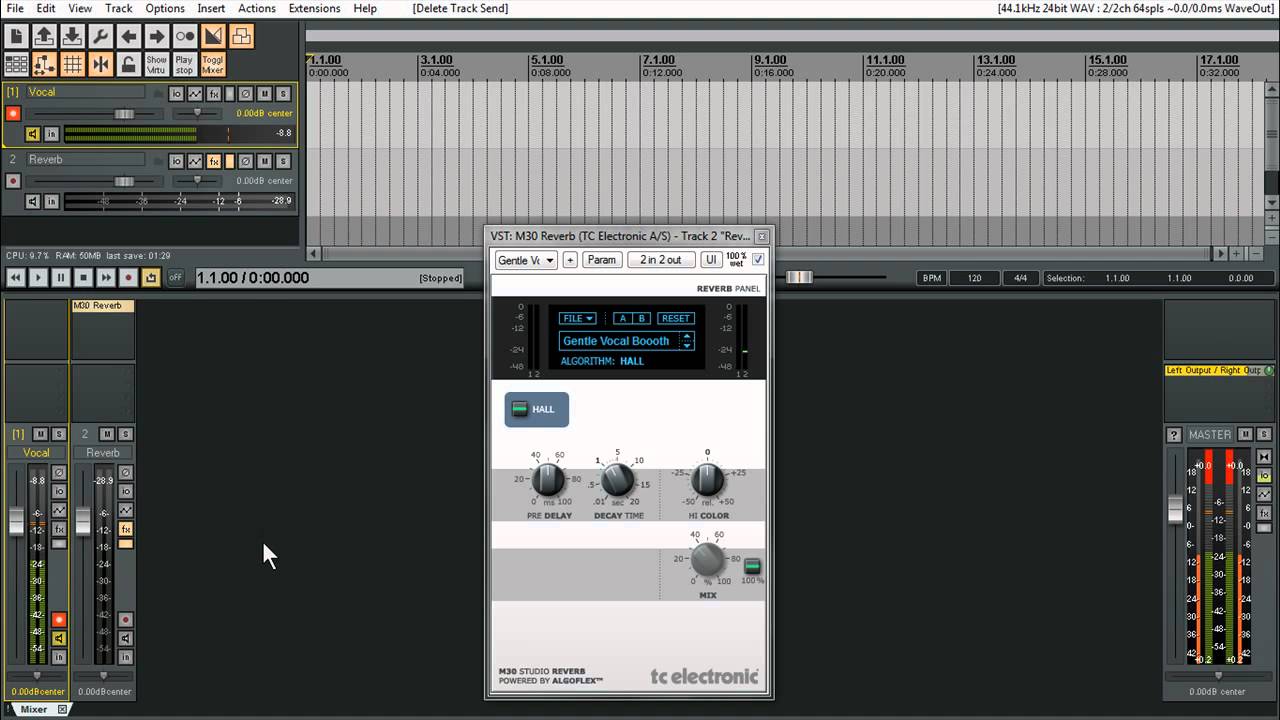Click Vocal track volume fader in track panel

pos(124,114)
